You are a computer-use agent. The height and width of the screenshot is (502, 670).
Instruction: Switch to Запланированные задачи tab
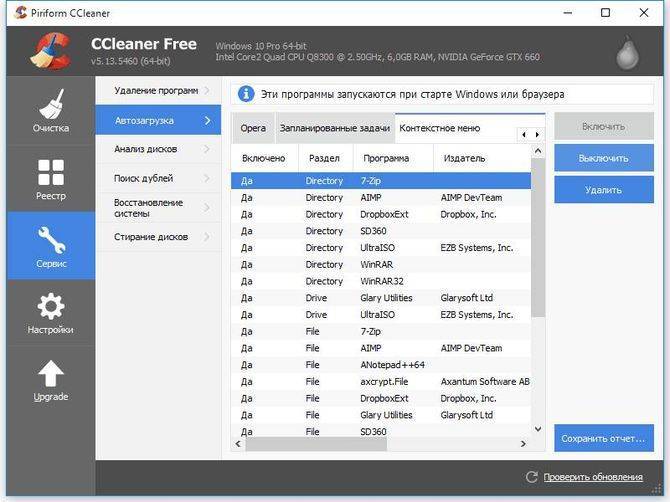click(x=335, y=128)
